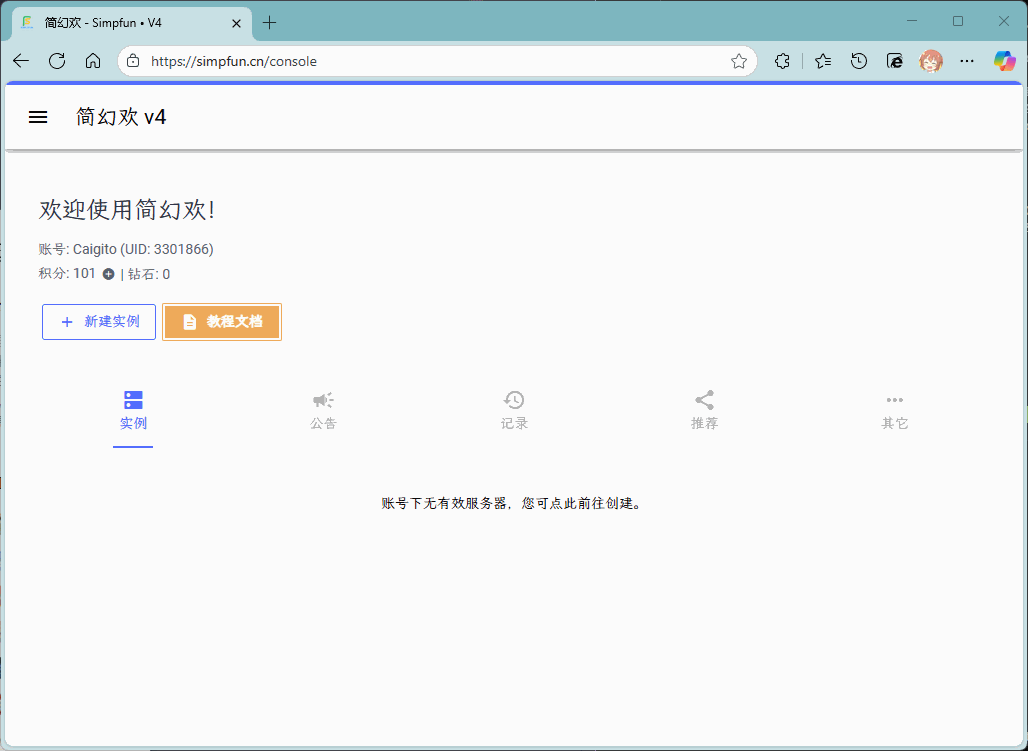This screenshot has width=1028, height=751.
Task: Open the 教程文档 tutorial docs button
Action: pyautogui.click(x=222, y=321)
